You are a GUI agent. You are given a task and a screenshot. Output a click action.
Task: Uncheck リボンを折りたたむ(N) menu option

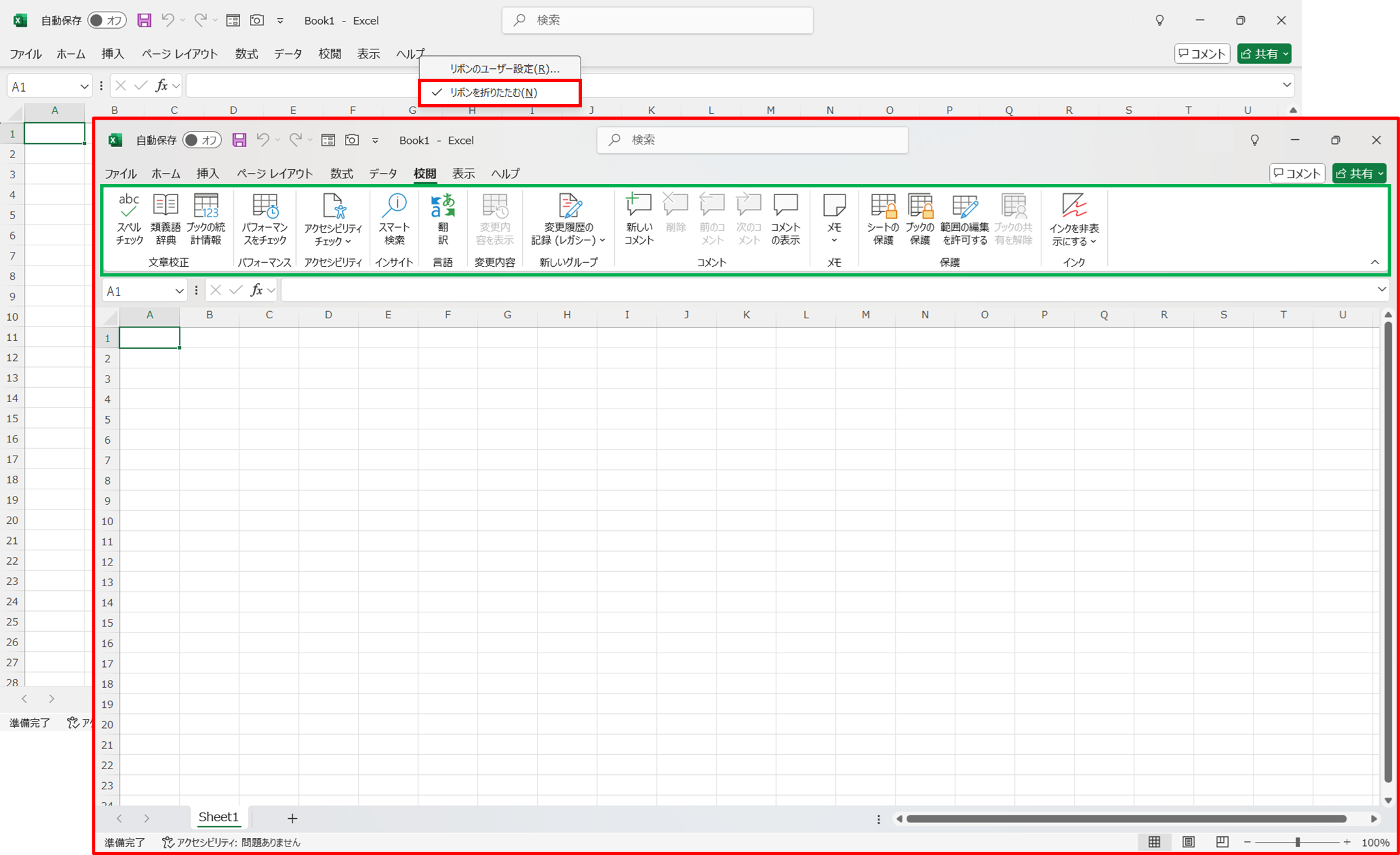(x=500, y=92)
